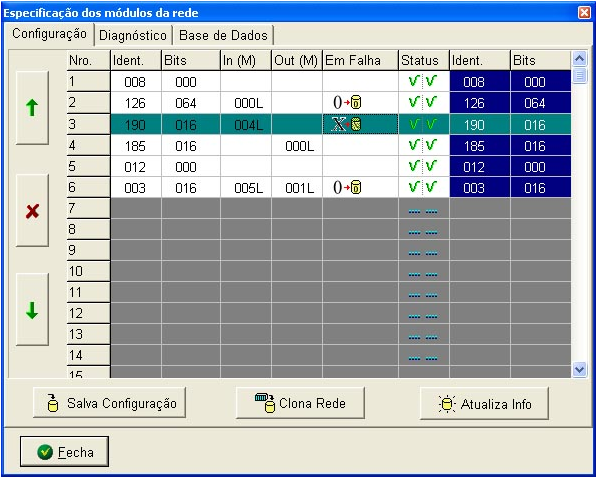
Task: Click the X Em Falha icon in row 3
Action: click(x=347, y=124)
